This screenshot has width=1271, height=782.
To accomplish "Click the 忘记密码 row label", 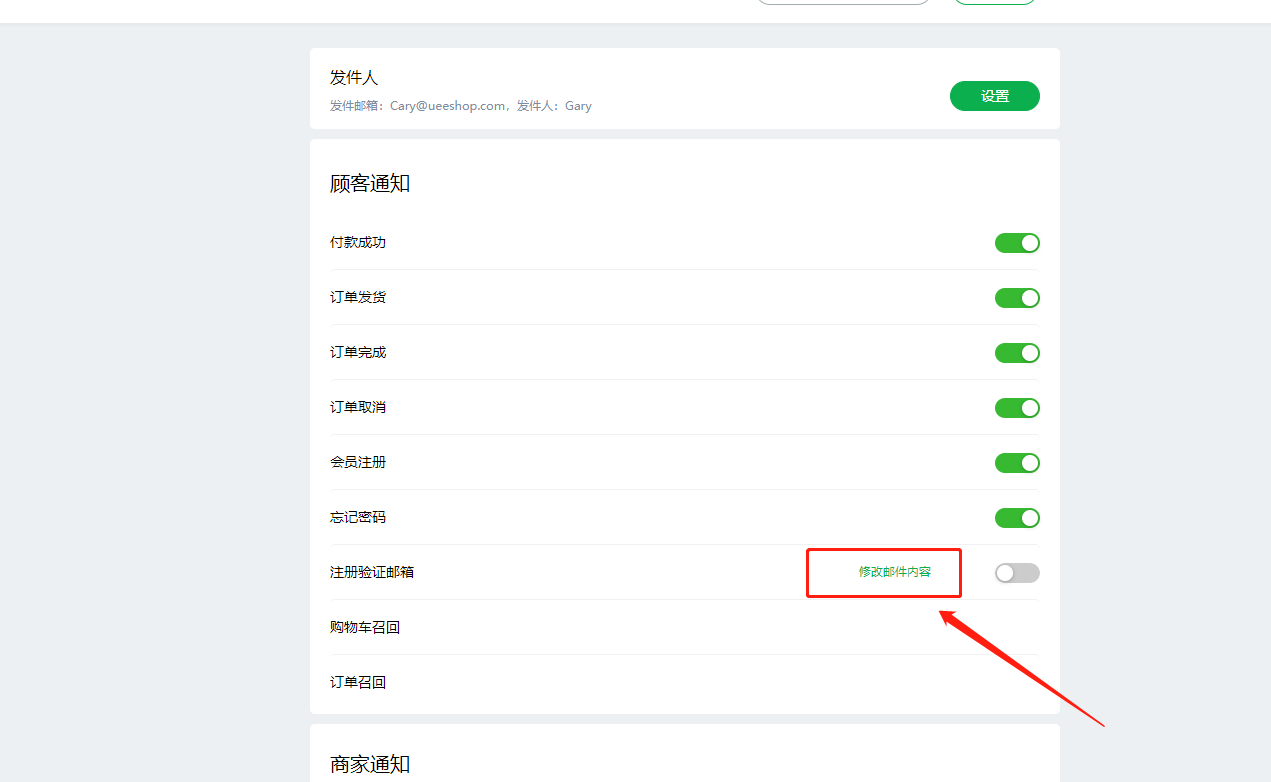I will (358, 518).
